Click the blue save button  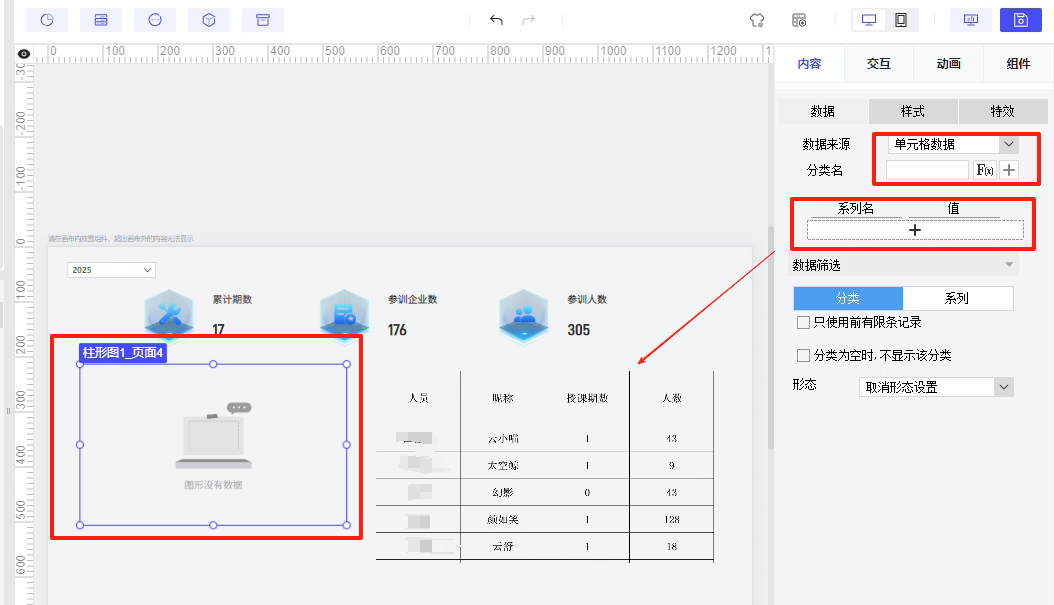[1020, 19]
